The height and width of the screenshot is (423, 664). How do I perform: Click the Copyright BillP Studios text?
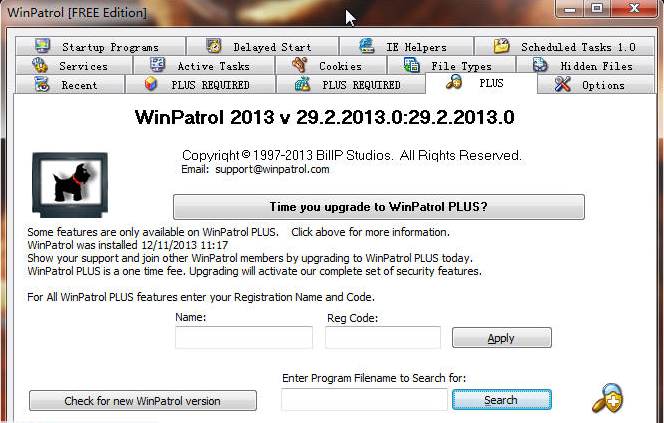pos(351,155)
